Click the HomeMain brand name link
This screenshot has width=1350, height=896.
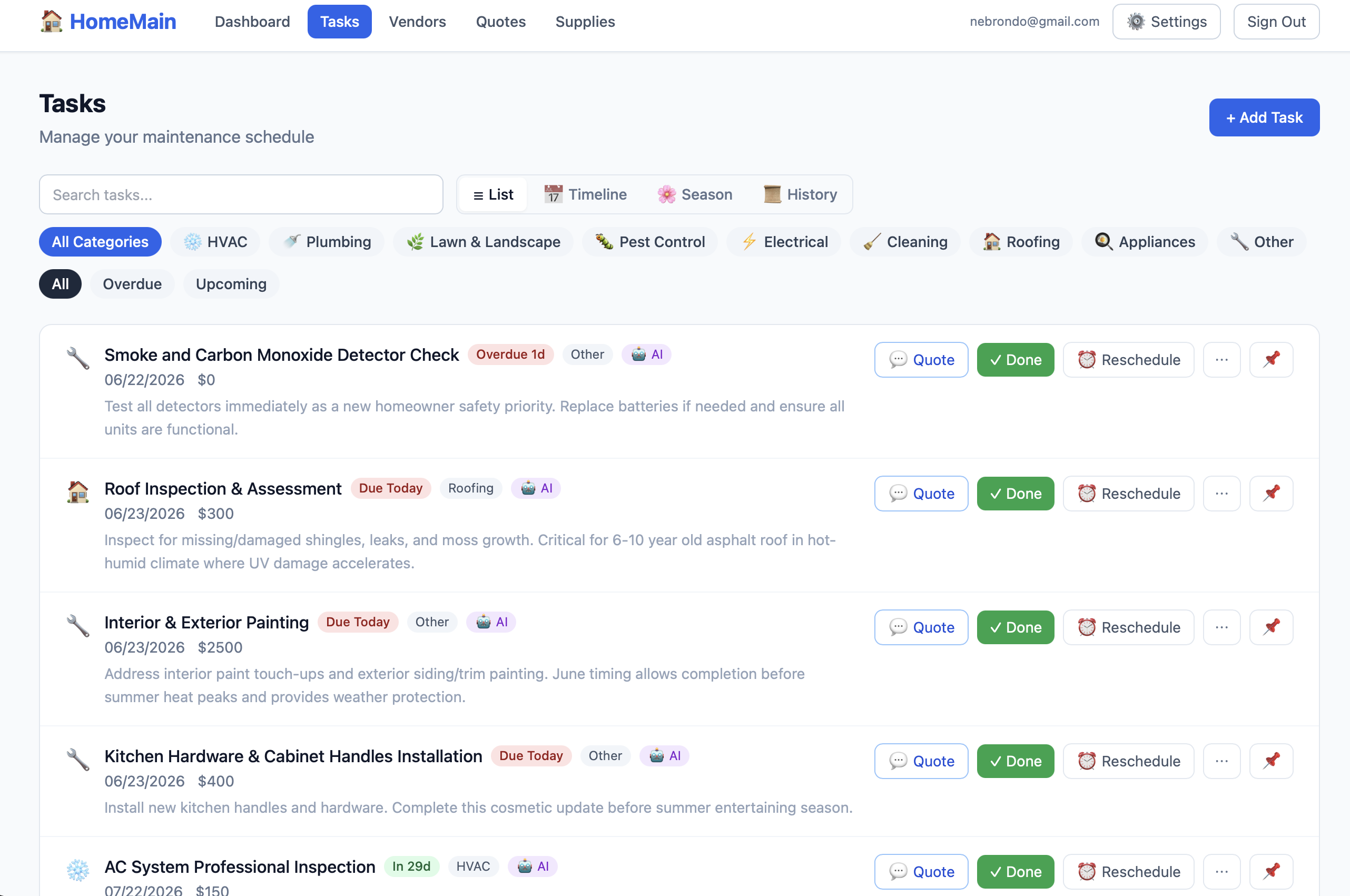tap(123, 22)
